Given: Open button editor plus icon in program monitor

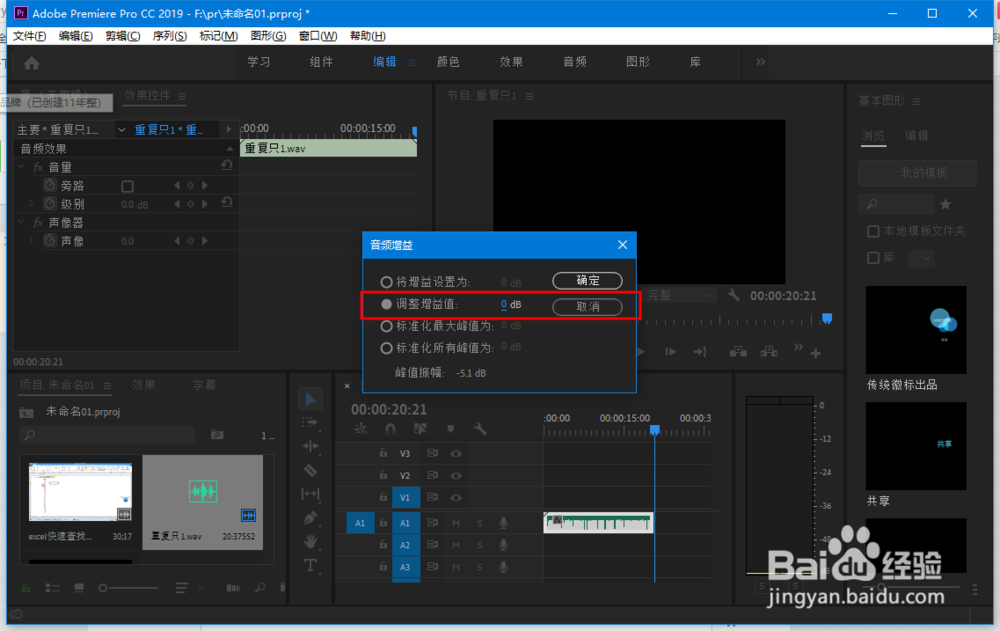Looking at the screenshot, I should pos(816,353).
